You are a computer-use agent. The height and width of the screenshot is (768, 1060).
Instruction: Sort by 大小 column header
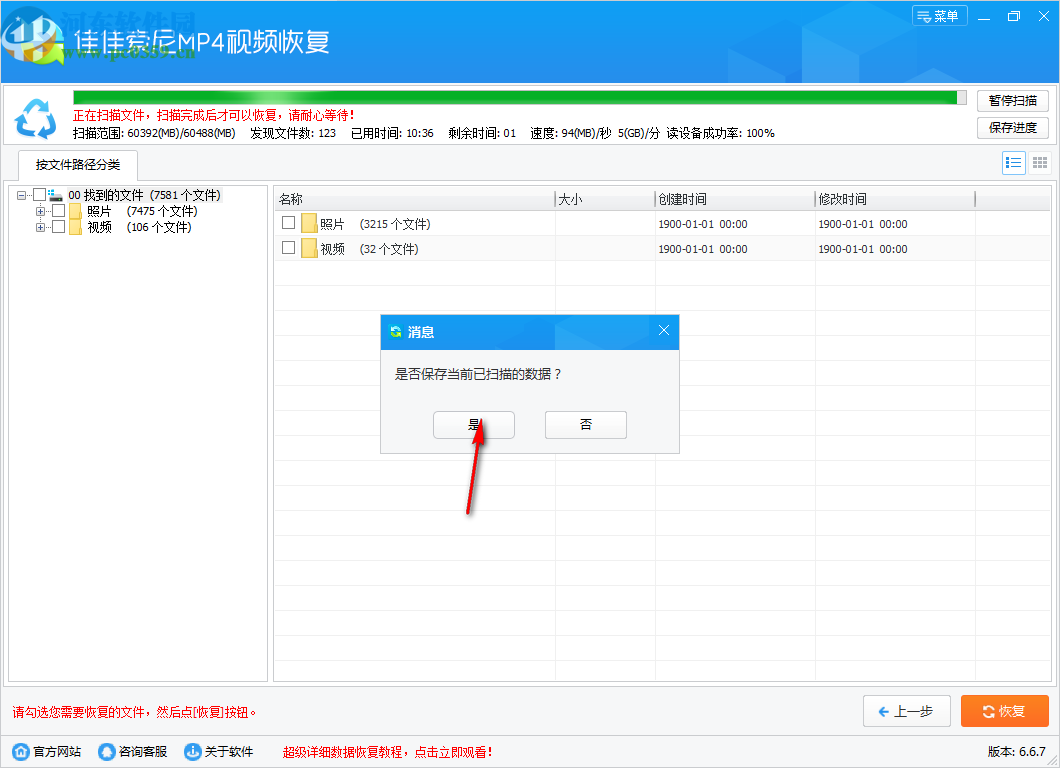click(605, 199)
